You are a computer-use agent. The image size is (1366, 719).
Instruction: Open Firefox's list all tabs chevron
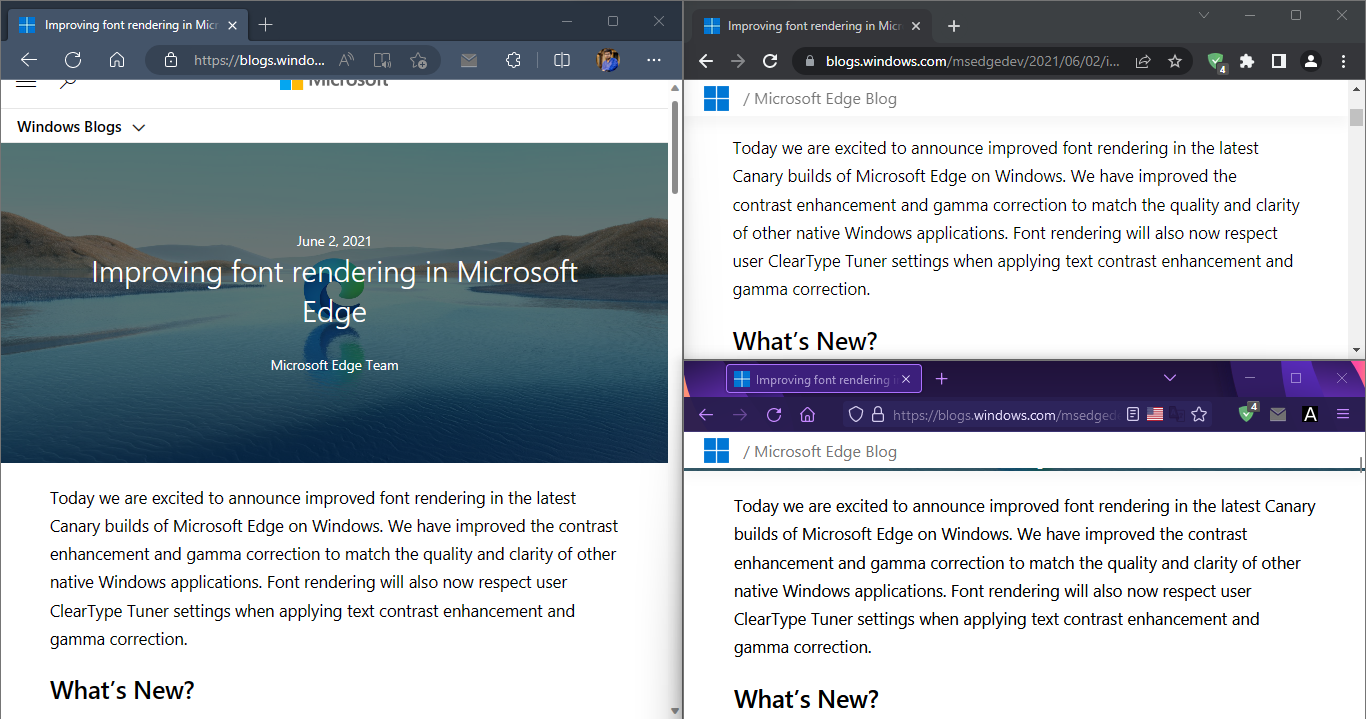(1170, 378)
